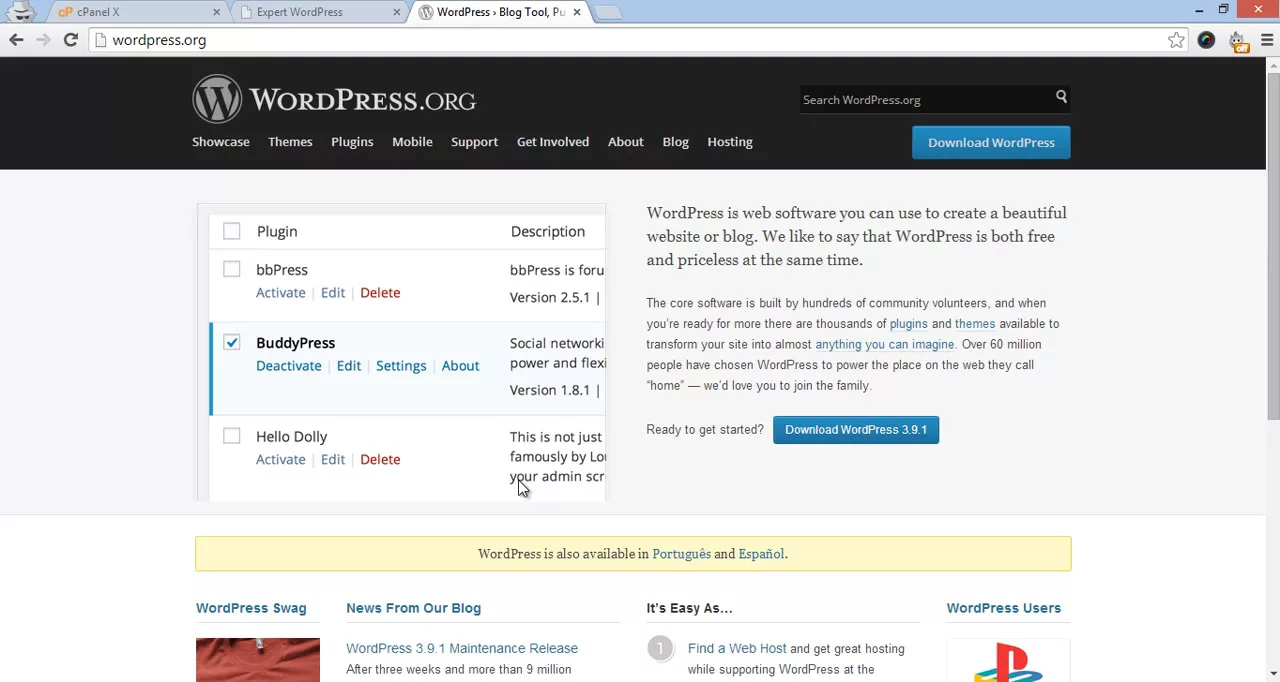Click the WordPress Users heading

tap(1003, 608)
